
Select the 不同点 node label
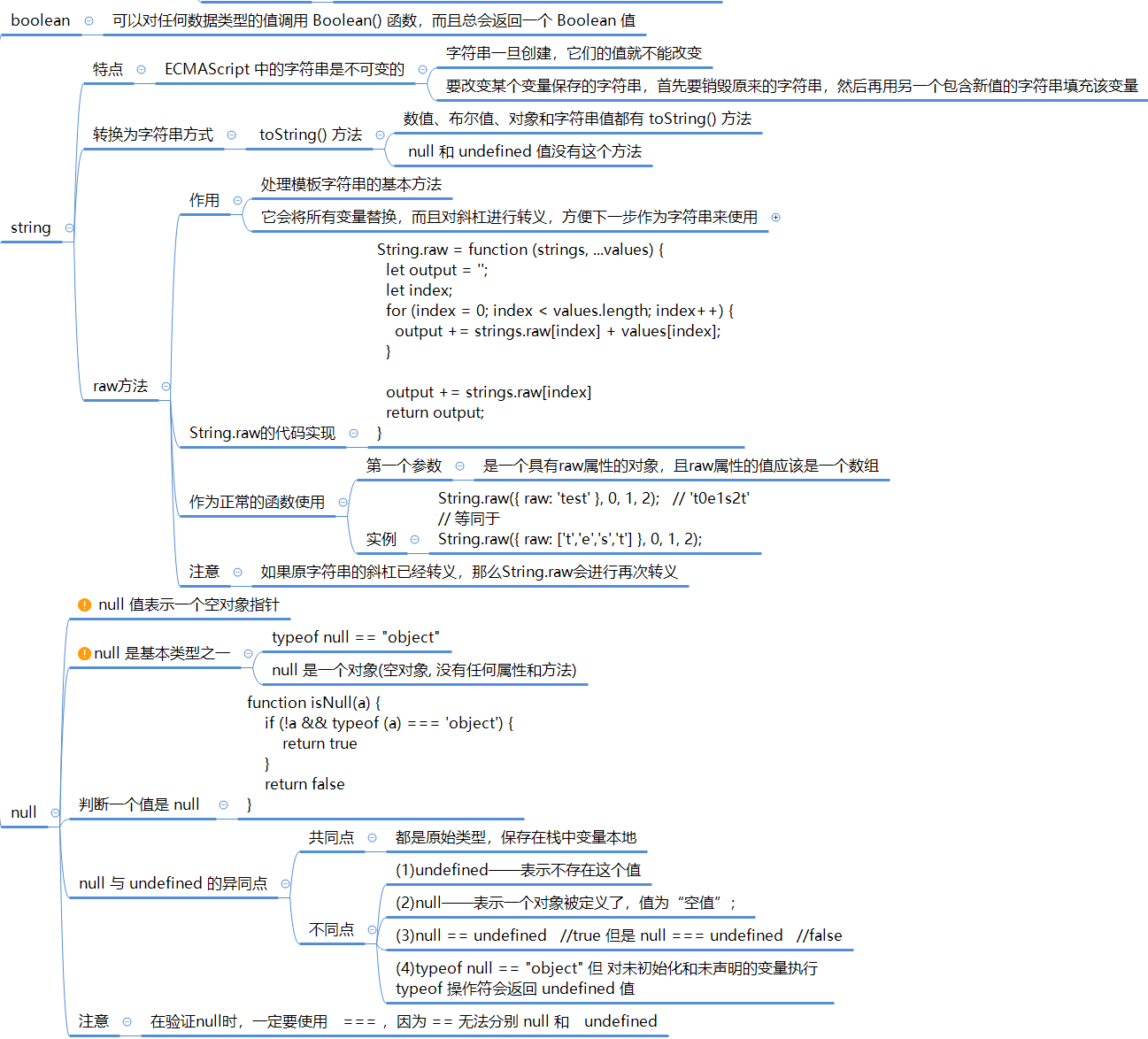(x=331, y=930)
